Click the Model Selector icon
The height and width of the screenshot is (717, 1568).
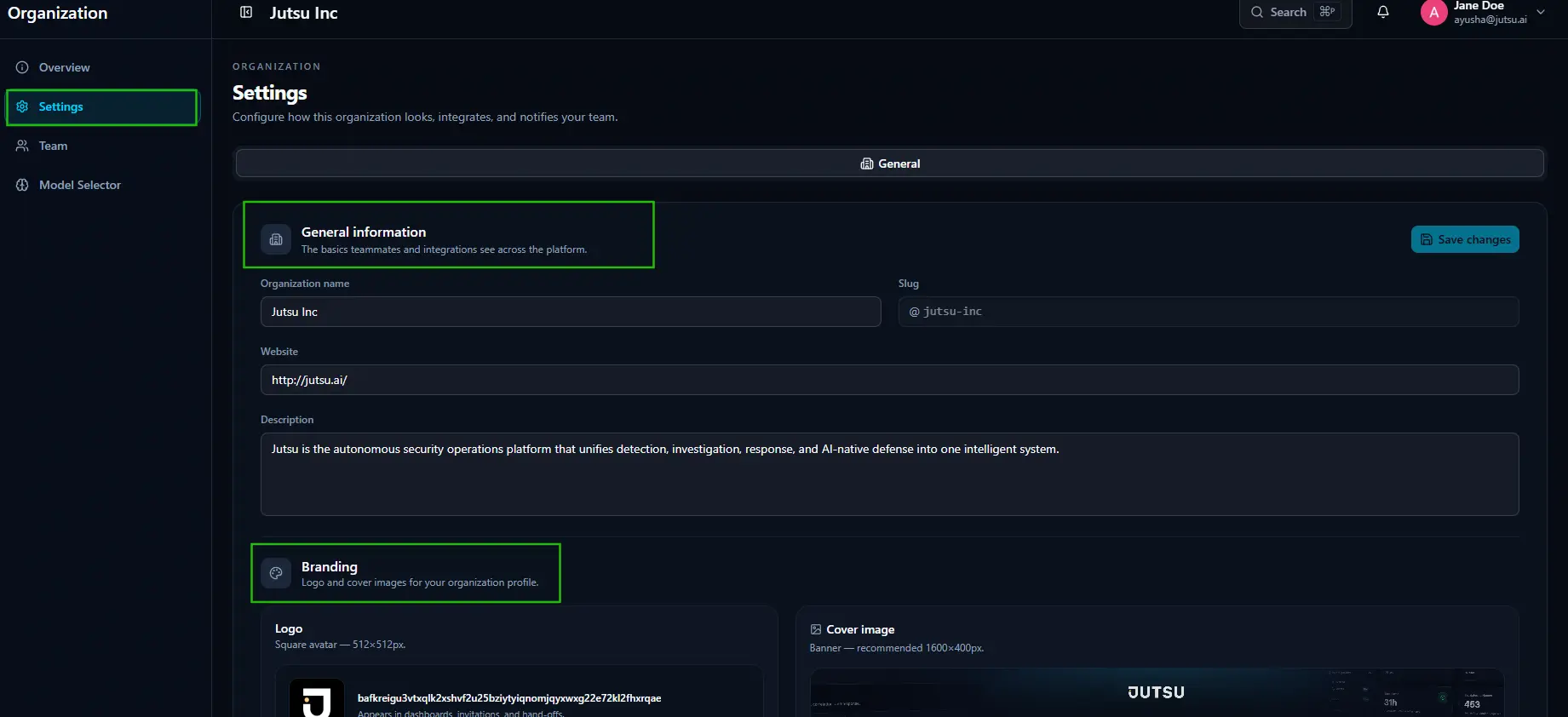(22, 185)
